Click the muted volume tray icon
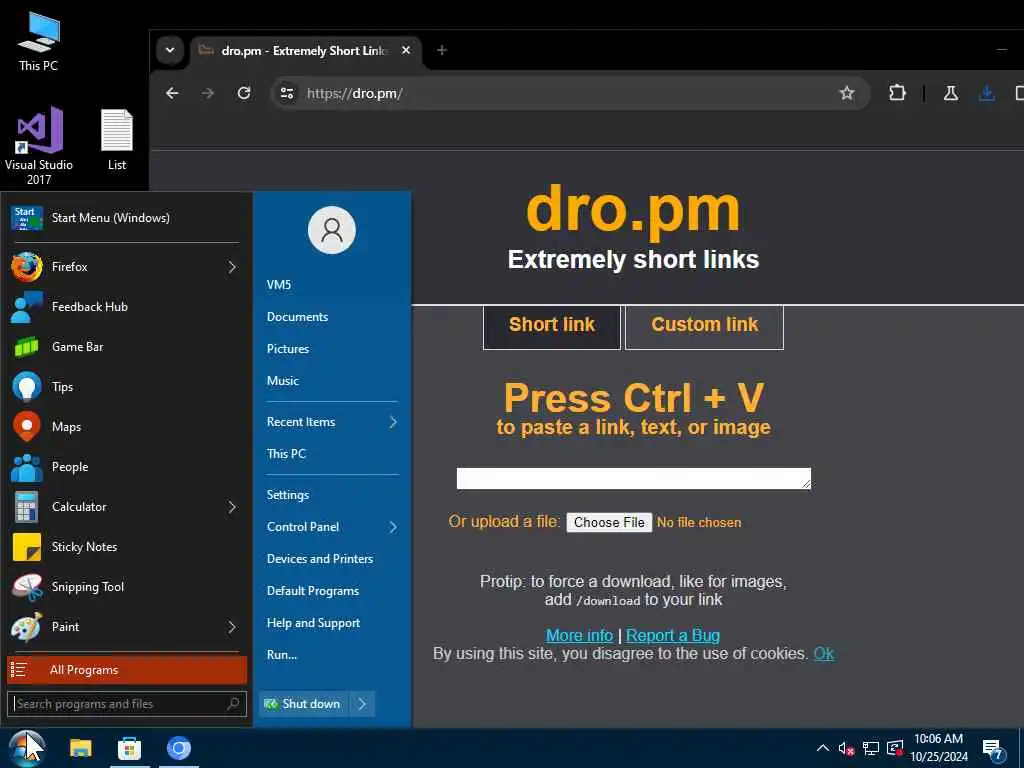 pyautogui.click(x=846, y=748)
